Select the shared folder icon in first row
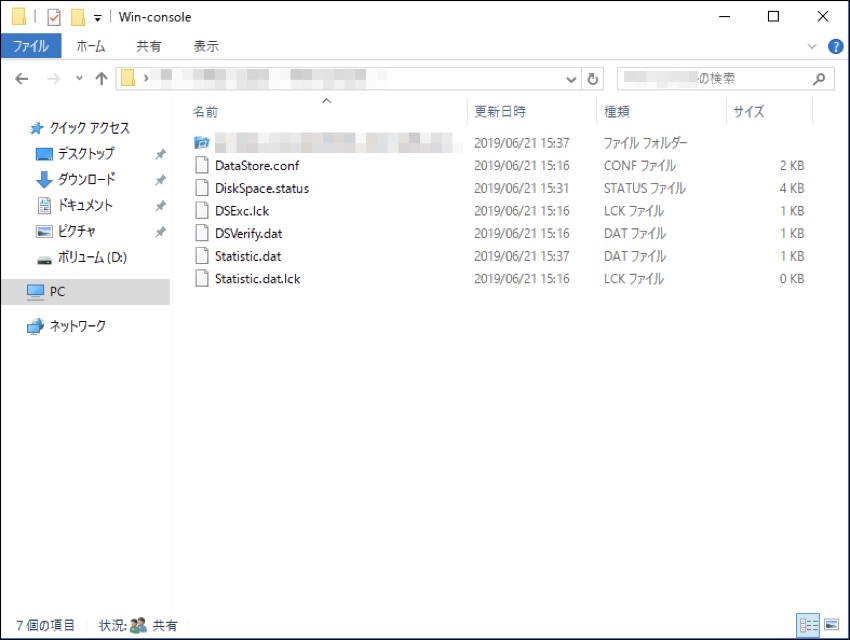 (202, 143)
